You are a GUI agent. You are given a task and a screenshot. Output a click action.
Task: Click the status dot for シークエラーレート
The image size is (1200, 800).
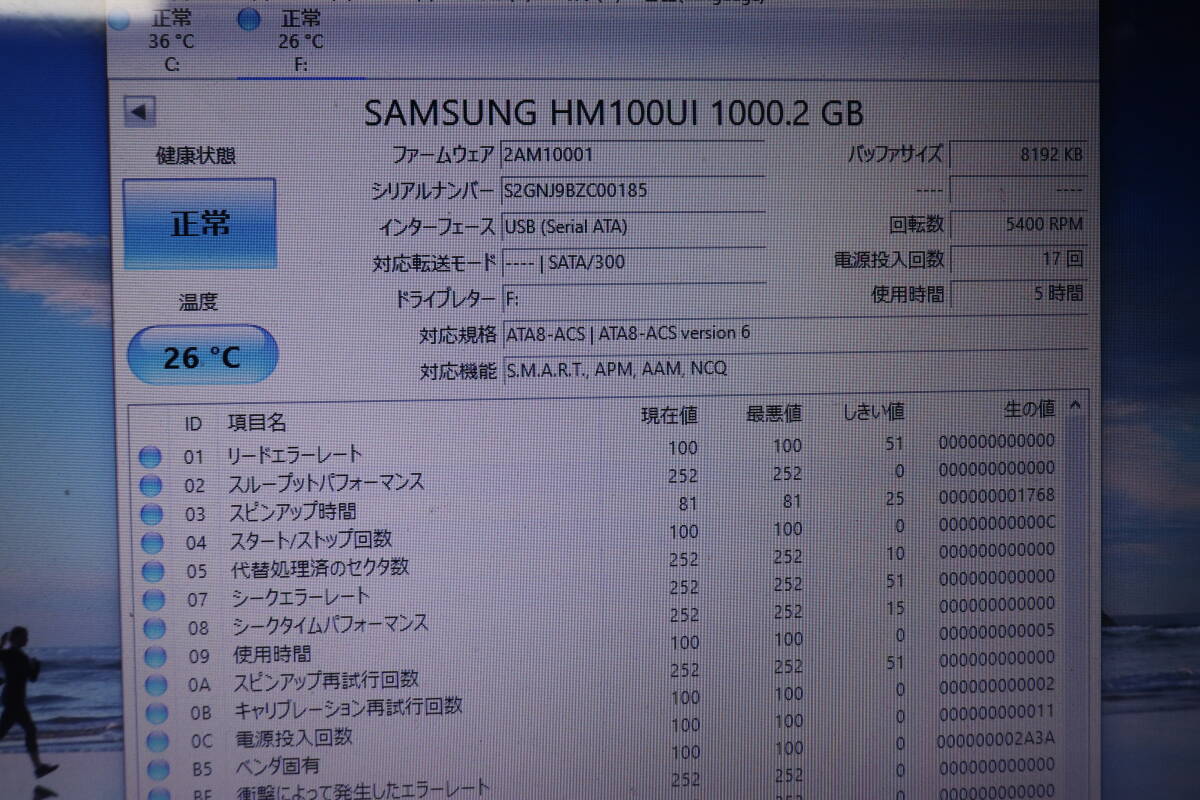[x=152, y=600]
